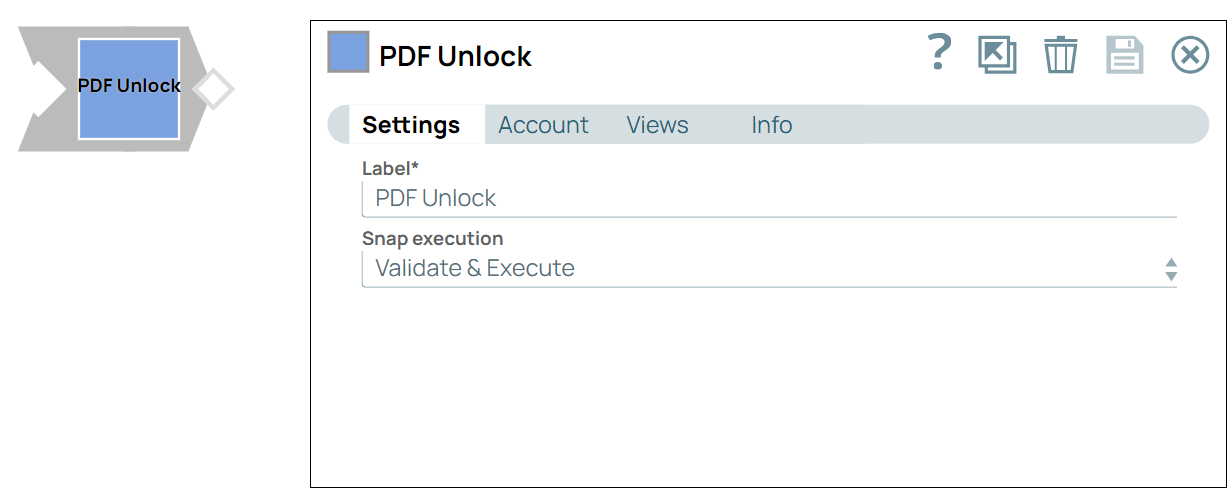Switch to the Settings tab

pos(411,125)
